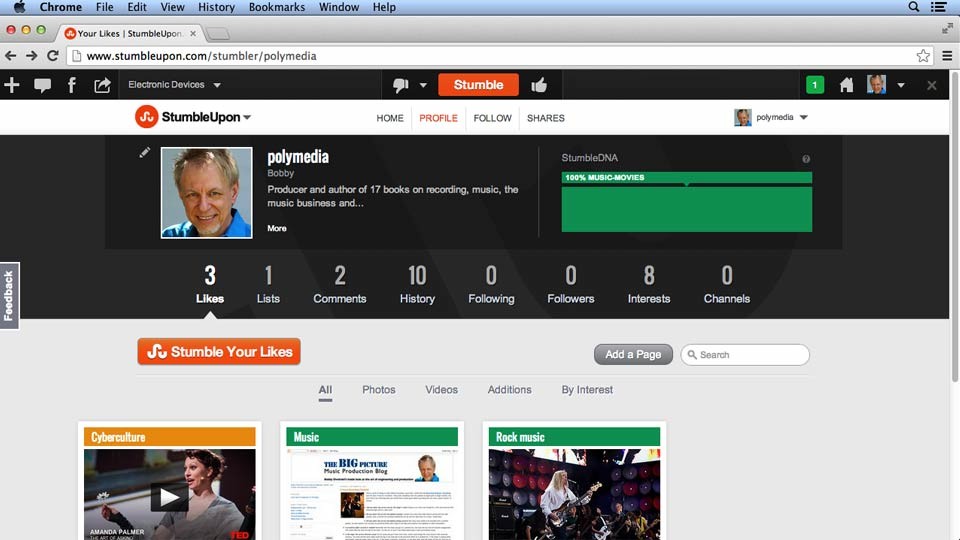Open the 1 Lists stat

coord(268,285)
